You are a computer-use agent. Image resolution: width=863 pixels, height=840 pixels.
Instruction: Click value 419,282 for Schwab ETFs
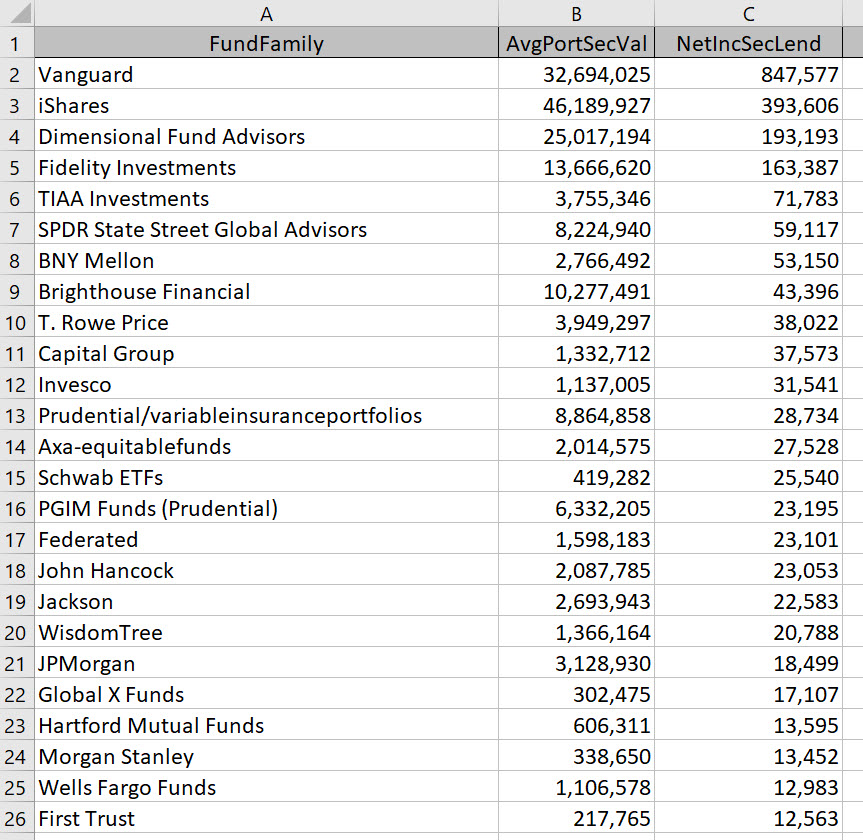click(x=576, y=477)
